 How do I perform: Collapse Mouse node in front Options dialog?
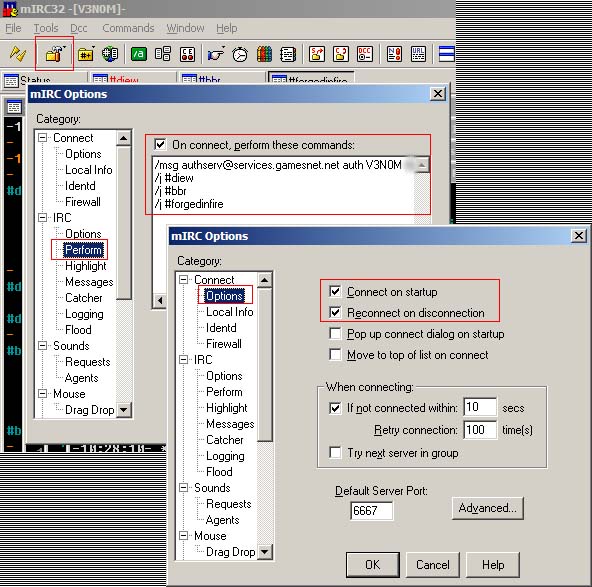click(183, 535)
